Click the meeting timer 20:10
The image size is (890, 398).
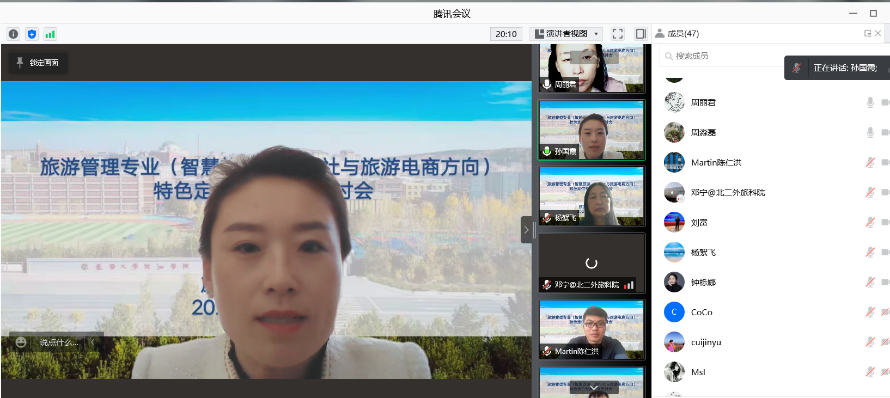506,34
